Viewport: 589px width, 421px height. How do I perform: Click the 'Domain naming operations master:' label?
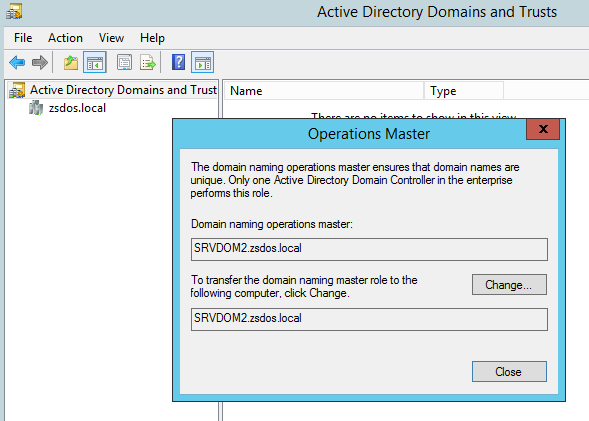coord(272,224)
